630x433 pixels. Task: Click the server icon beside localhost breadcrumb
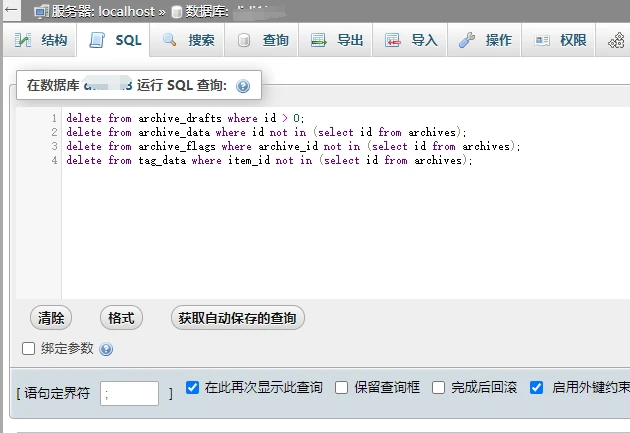click(x=41, y=11)
